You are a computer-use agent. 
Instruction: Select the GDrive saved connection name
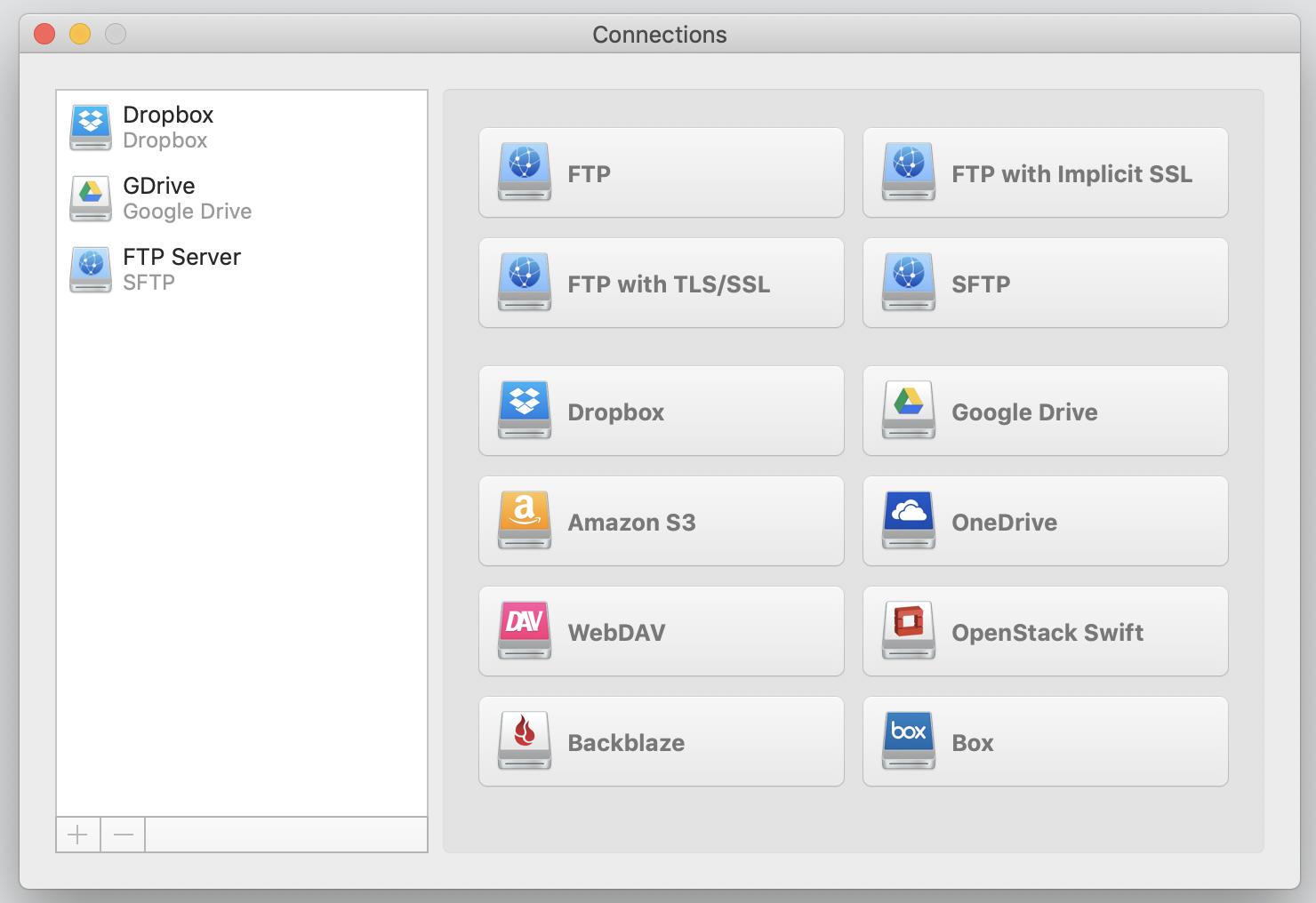(x=159, y=185)
